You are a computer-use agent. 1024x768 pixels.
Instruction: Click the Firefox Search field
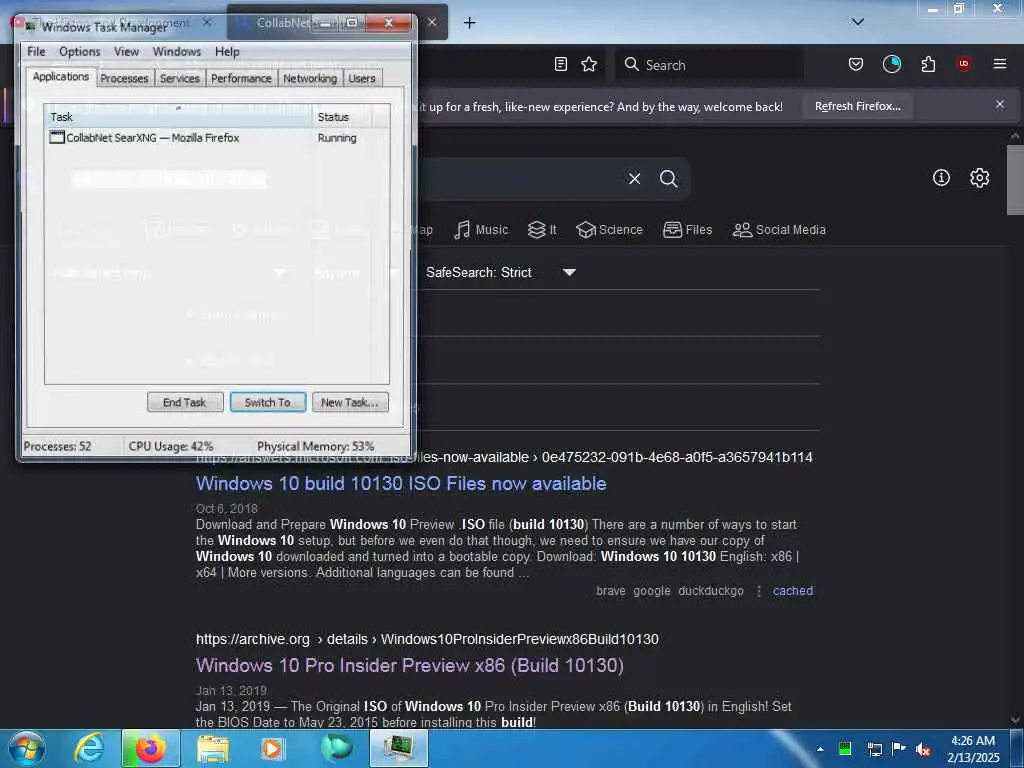pyautogui.click(x=709, y=65)
